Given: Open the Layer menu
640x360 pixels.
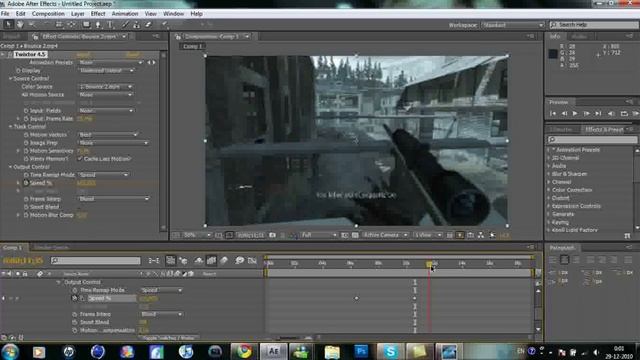Looking at the screenshot, I should click(x=78, y=13).
